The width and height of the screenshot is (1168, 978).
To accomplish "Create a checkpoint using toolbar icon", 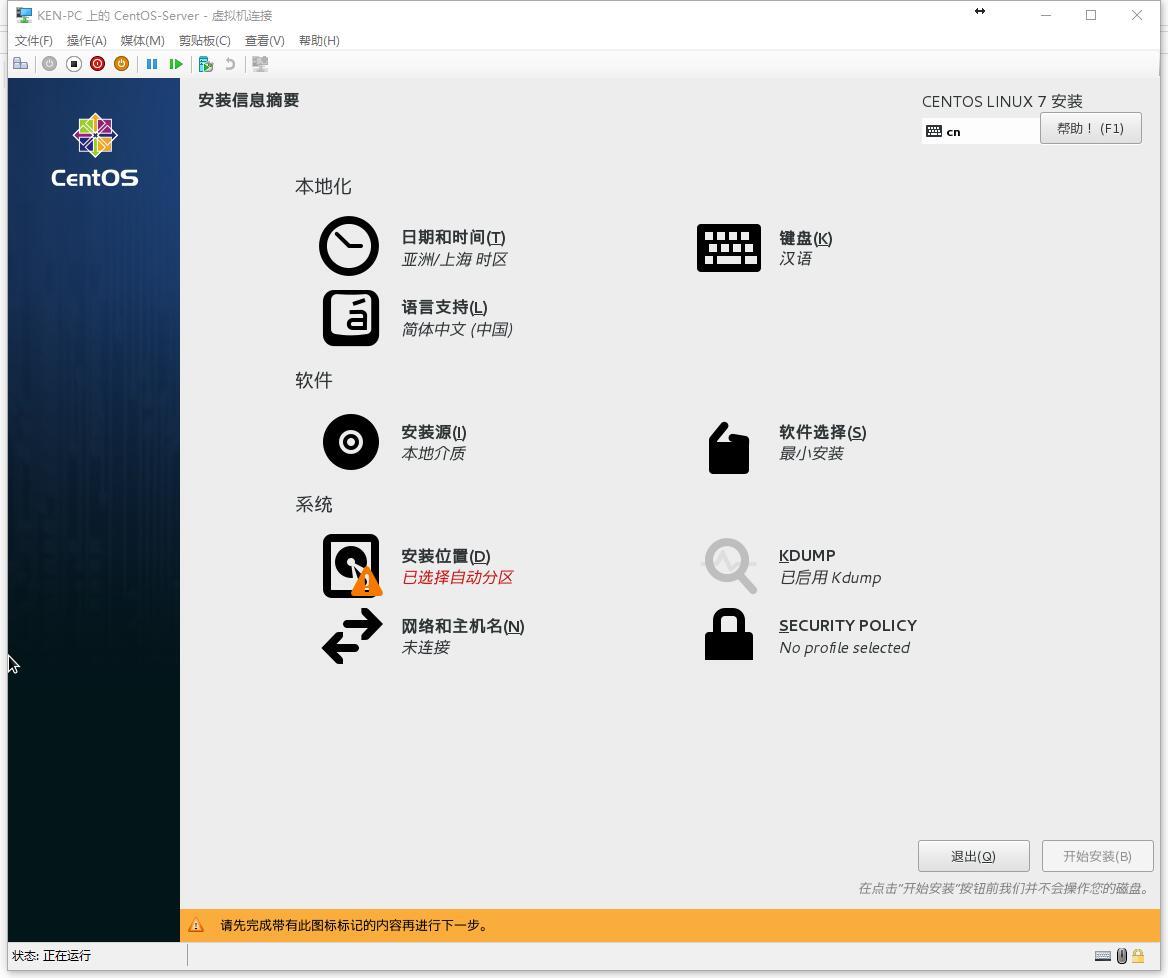I will (206, 64).
